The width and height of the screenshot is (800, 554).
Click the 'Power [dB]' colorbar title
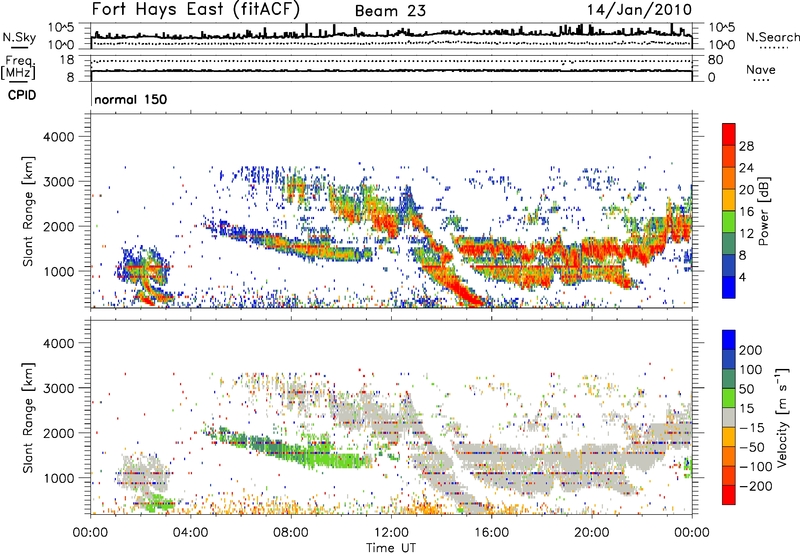pyautogui.click(x=764, y=211)
